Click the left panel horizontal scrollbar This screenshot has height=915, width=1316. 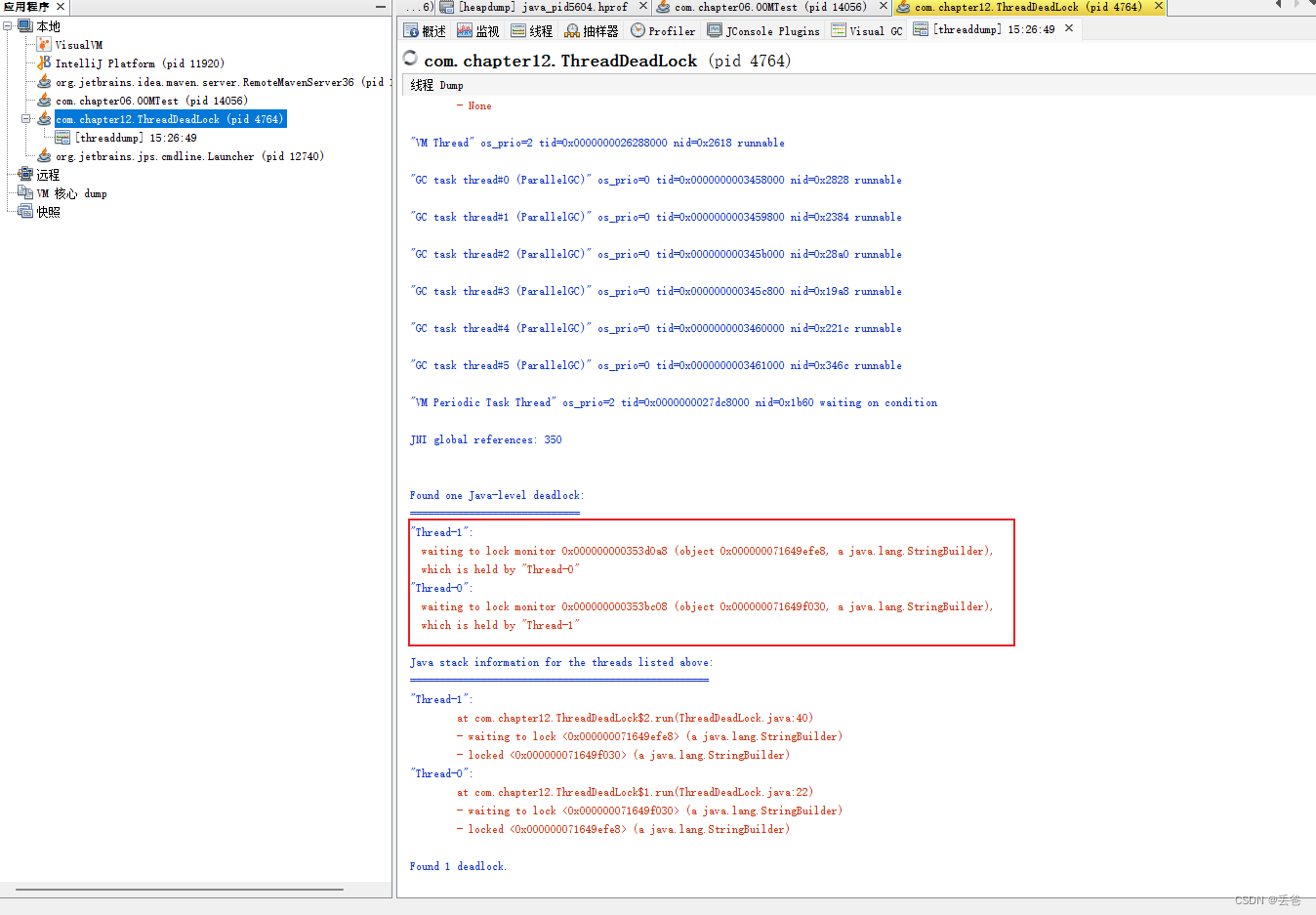click(180, 890)
